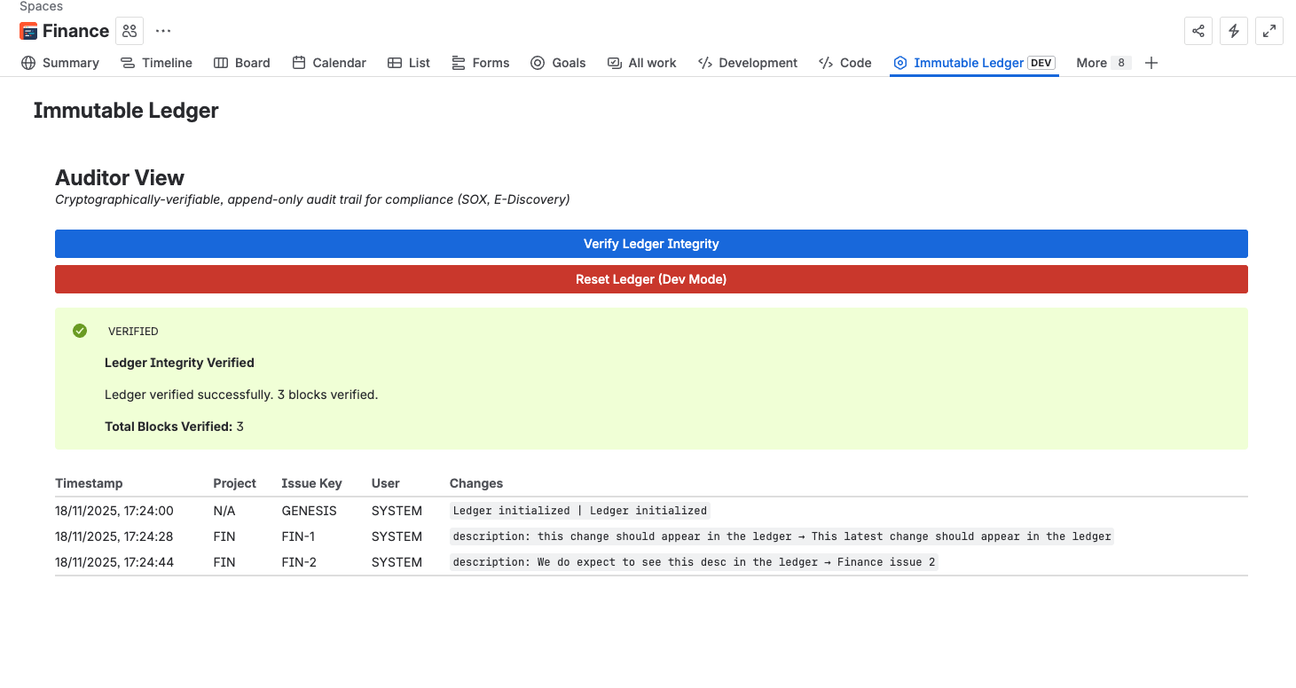This screenshot has width=1296, height=688.
Task: Click the fullscreen expand icon
Action: click(x=1269, y=31)
